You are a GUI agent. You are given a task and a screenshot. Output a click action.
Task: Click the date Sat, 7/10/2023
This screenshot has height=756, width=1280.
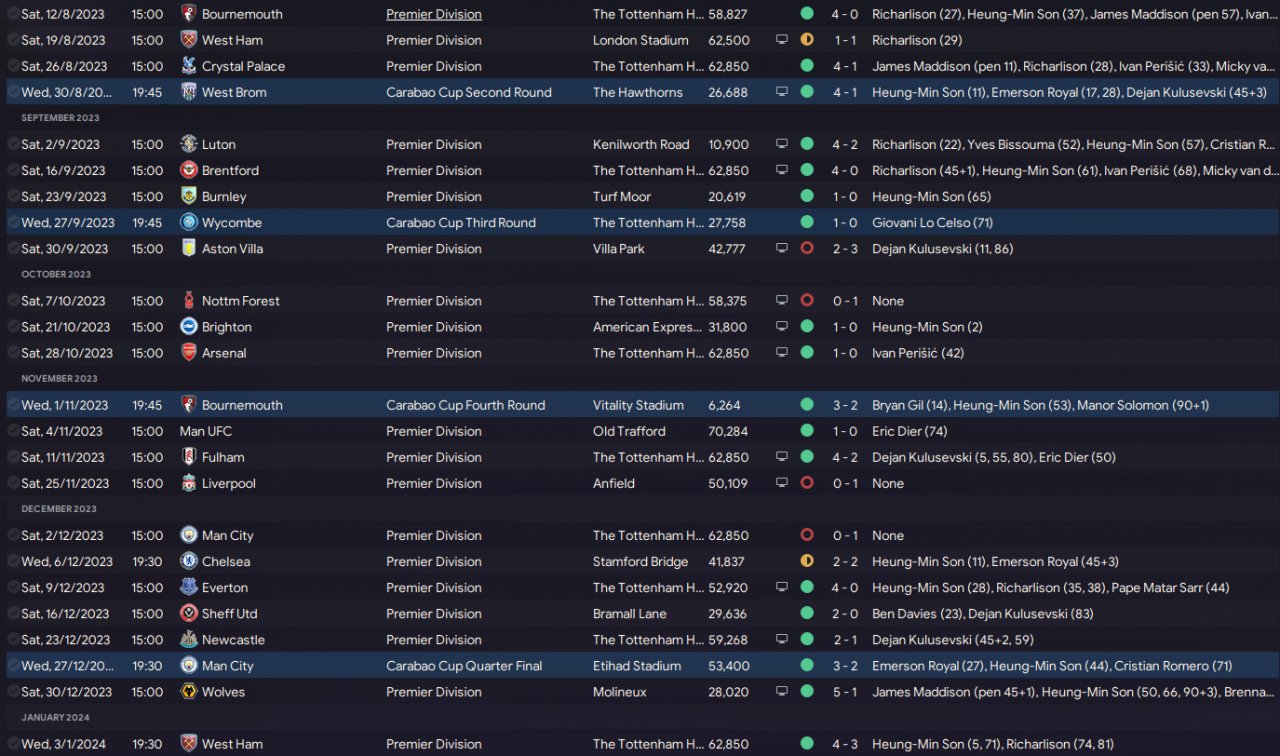tap(63, 300)
